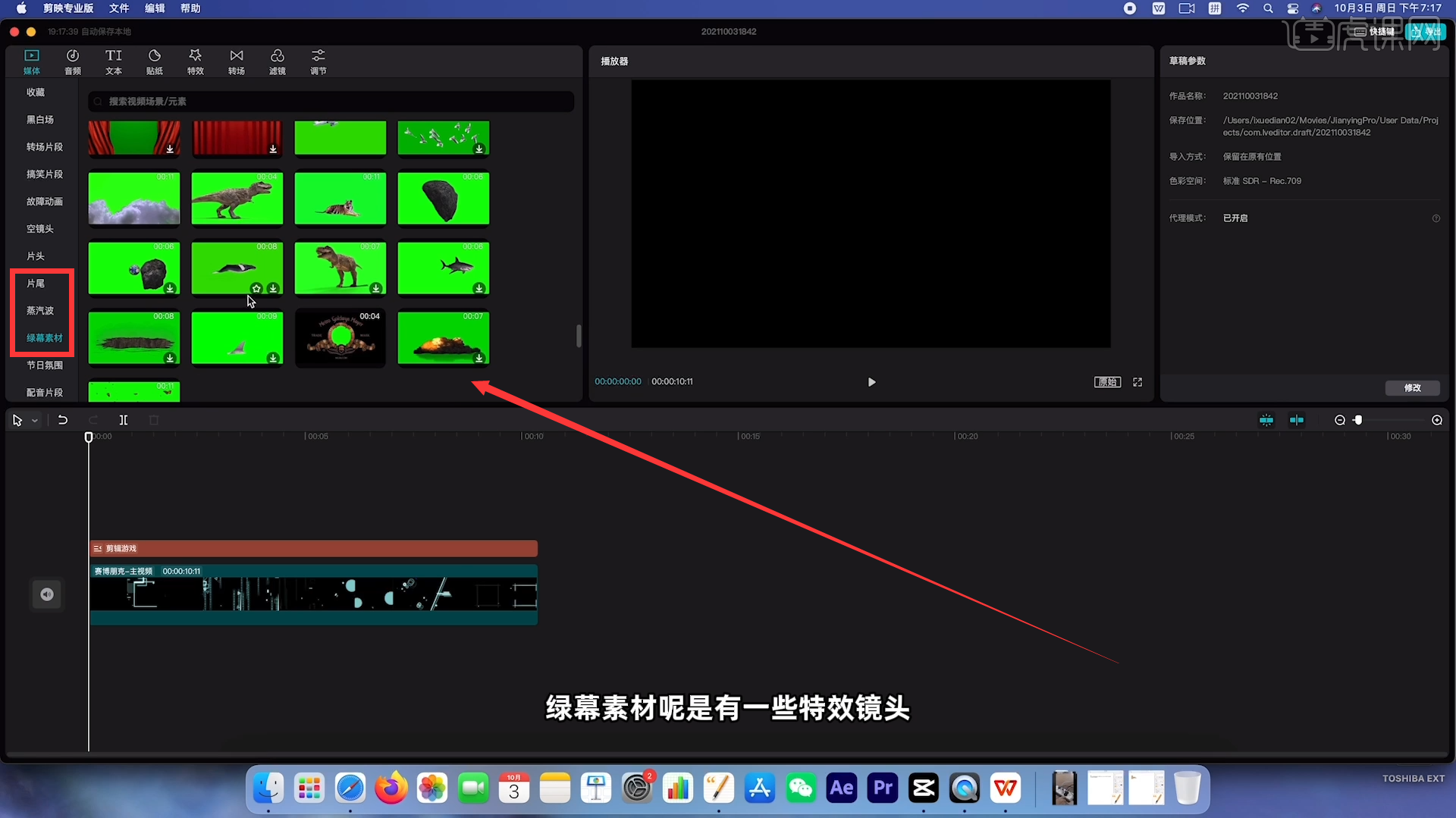Download the whale green screen clip

pyautogui.click(x=273, y=288)
